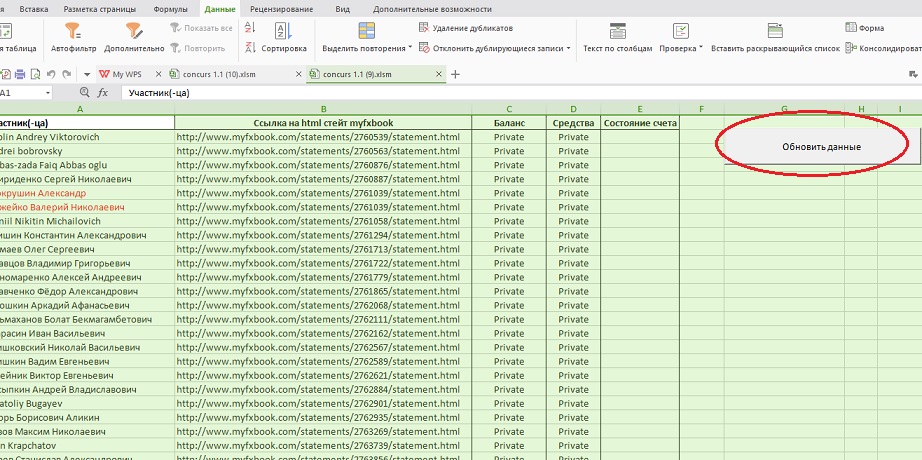
Task: Click Удаление дубликатов
Action: (x=466, y=28)
